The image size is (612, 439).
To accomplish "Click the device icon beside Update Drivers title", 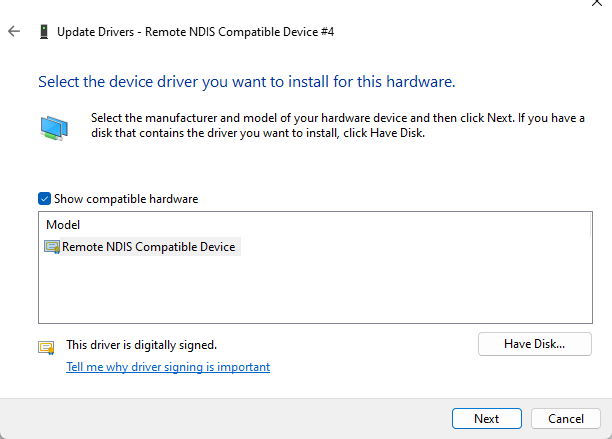I will coord(41,32).
